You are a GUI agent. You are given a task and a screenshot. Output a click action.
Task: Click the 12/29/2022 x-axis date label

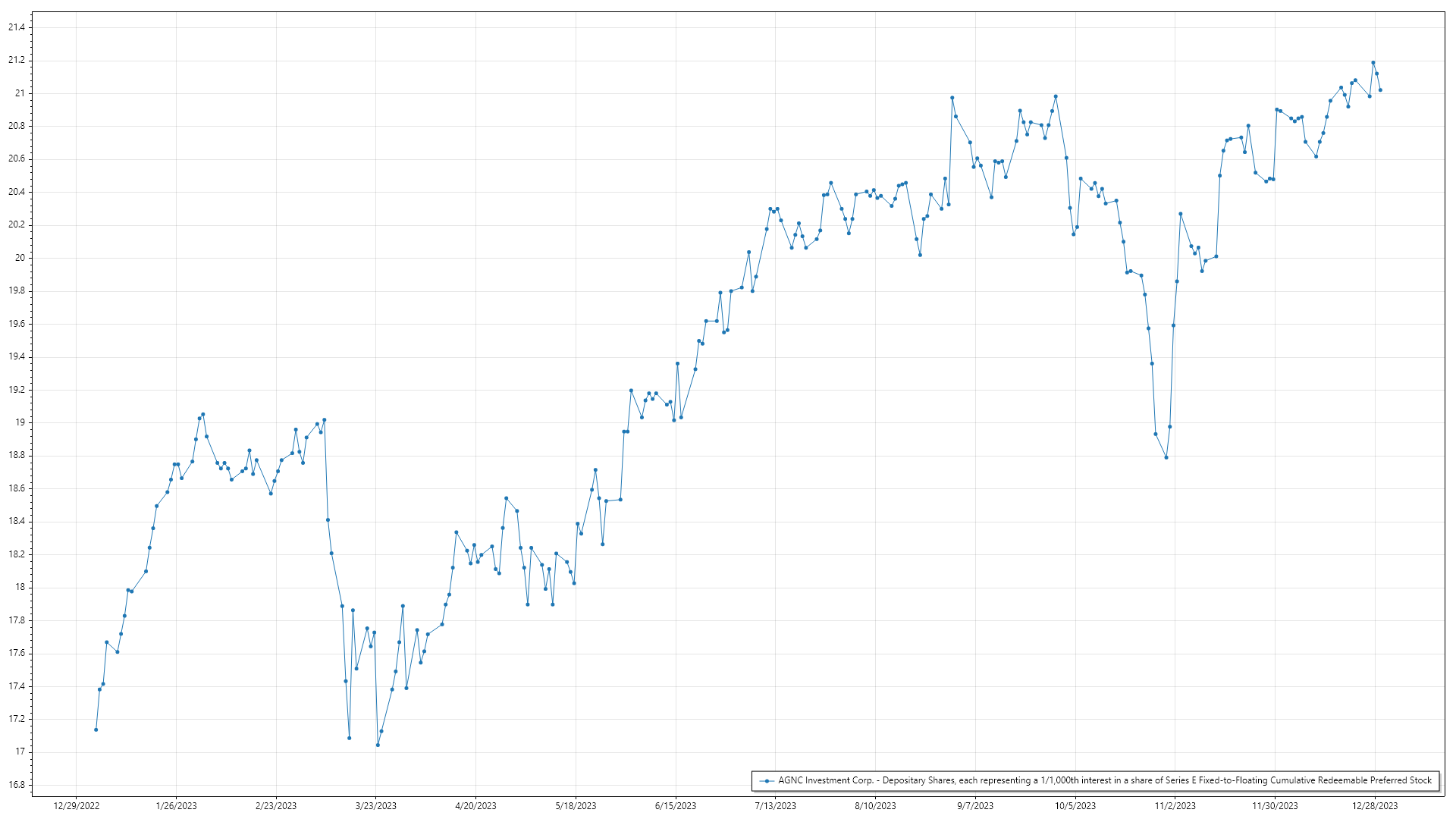[x=77, y=806]
